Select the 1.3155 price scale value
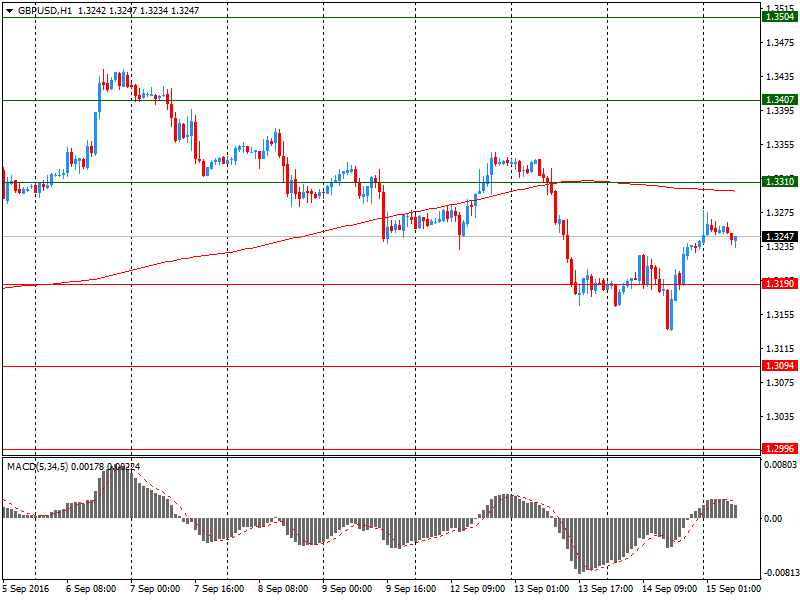The height and width of the screenshot is (600, 800). tap(780, 314)
